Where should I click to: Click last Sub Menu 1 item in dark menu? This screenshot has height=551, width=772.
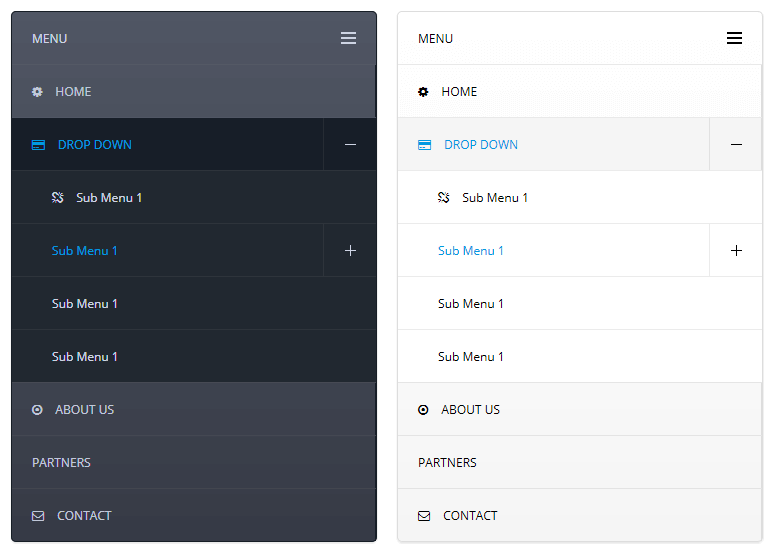(x=194, y=357)
